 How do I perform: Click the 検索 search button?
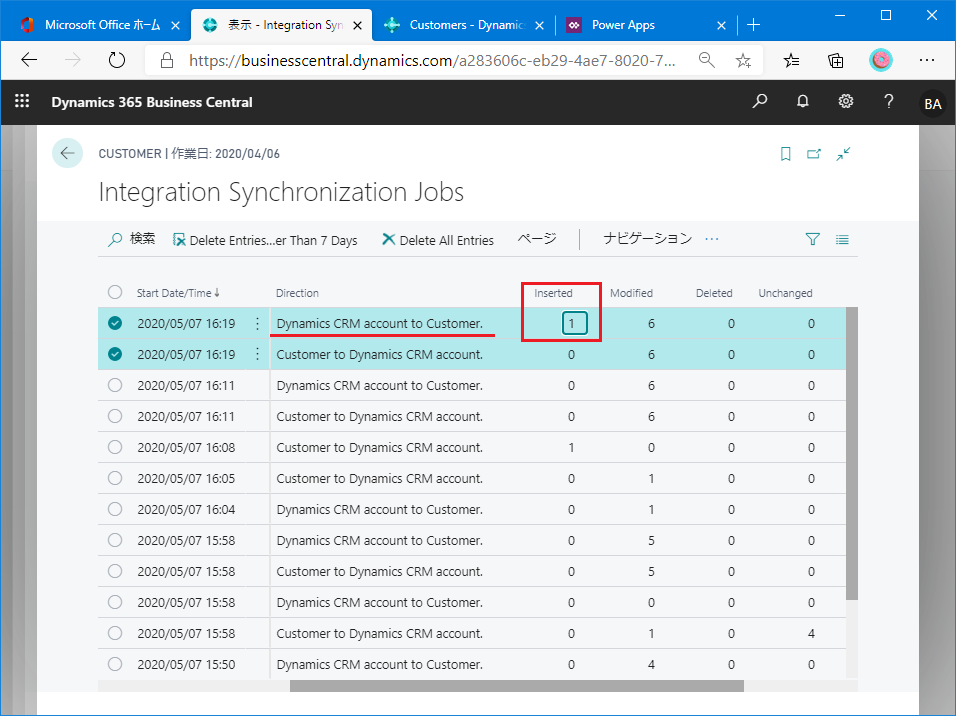(x=132, y=239)
